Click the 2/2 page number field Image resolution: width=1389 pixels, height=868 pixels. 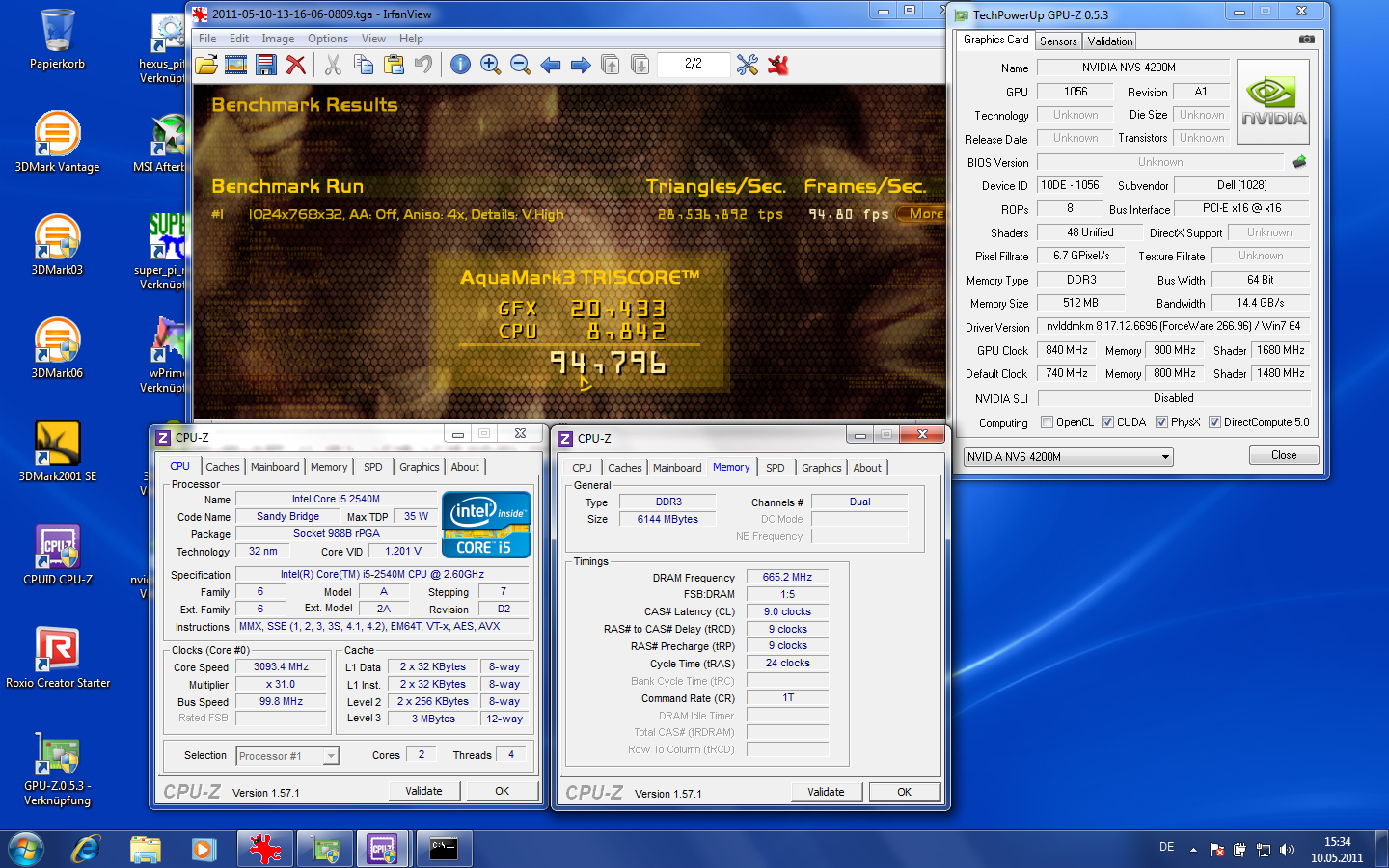(693, 65)
